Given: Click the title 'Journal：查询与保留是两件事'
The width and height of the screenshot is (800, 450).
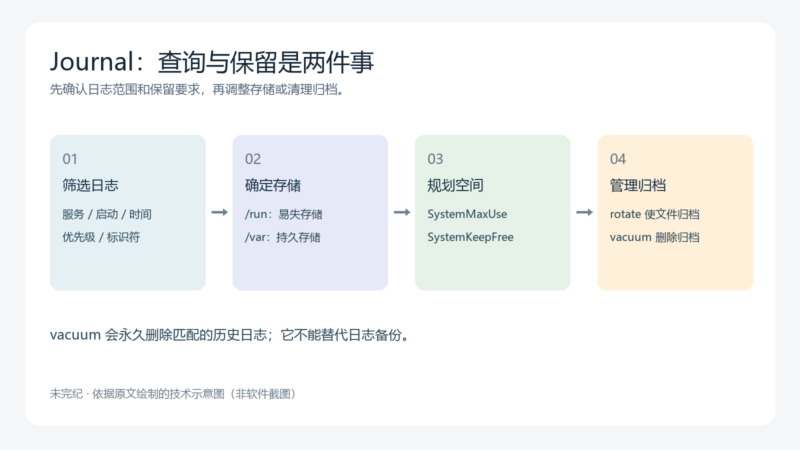Looking at the screenshot, I should tap(212, 62).
